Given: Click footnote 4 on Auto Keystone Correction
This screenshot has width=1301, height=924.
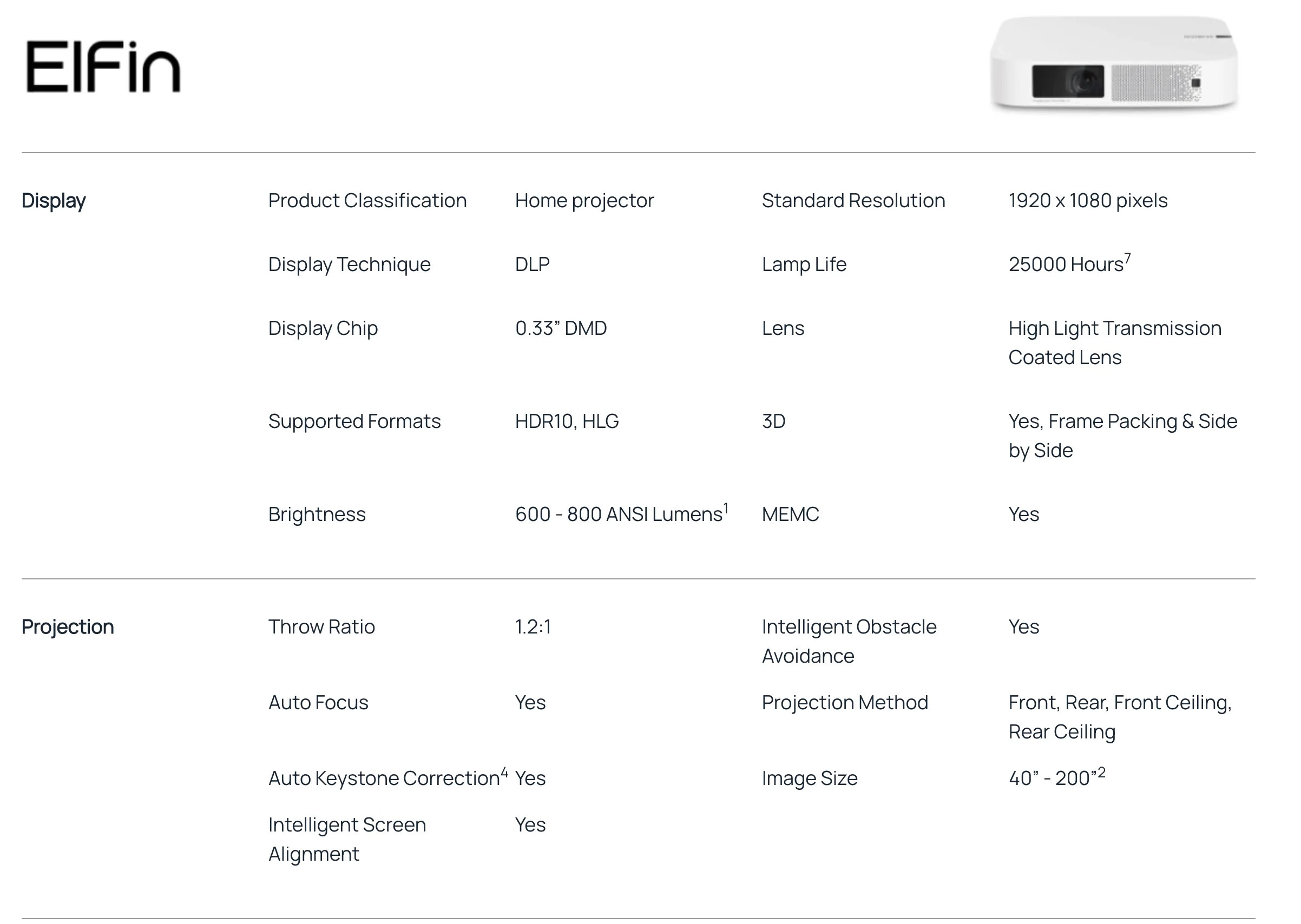Looking at the screenshot, I should [504, 773].
